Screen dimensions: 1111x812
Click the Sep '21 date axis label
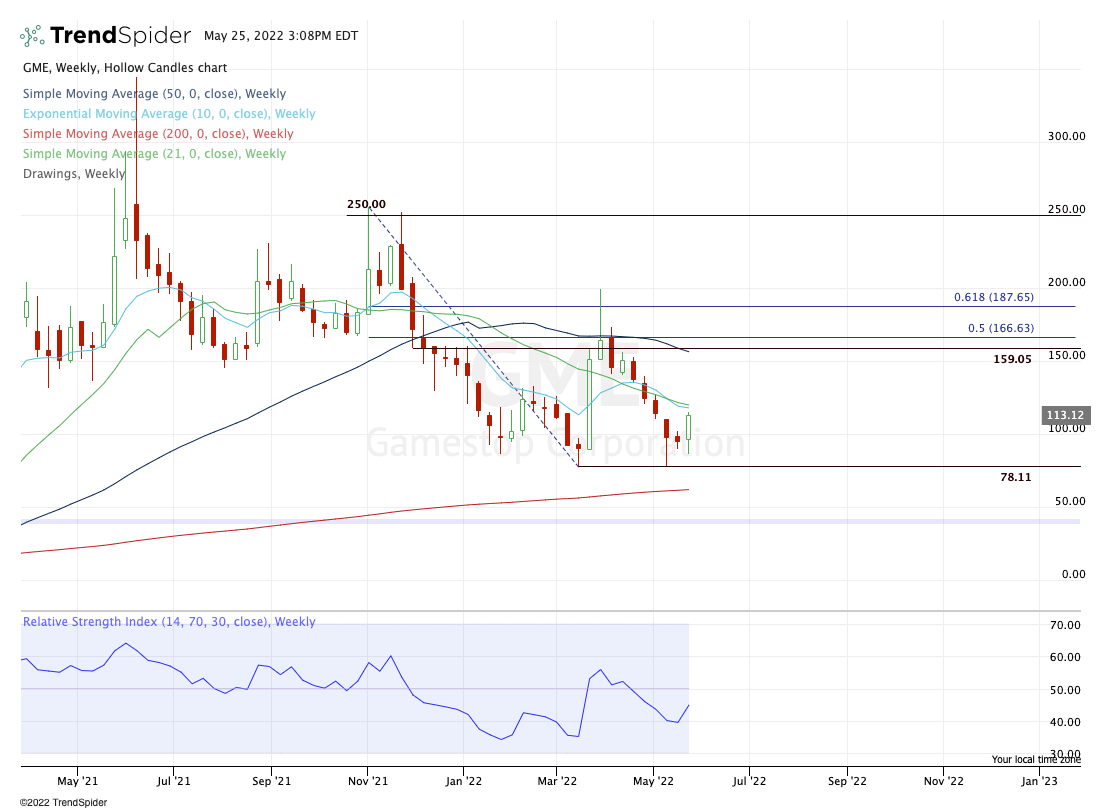[271, 781]
